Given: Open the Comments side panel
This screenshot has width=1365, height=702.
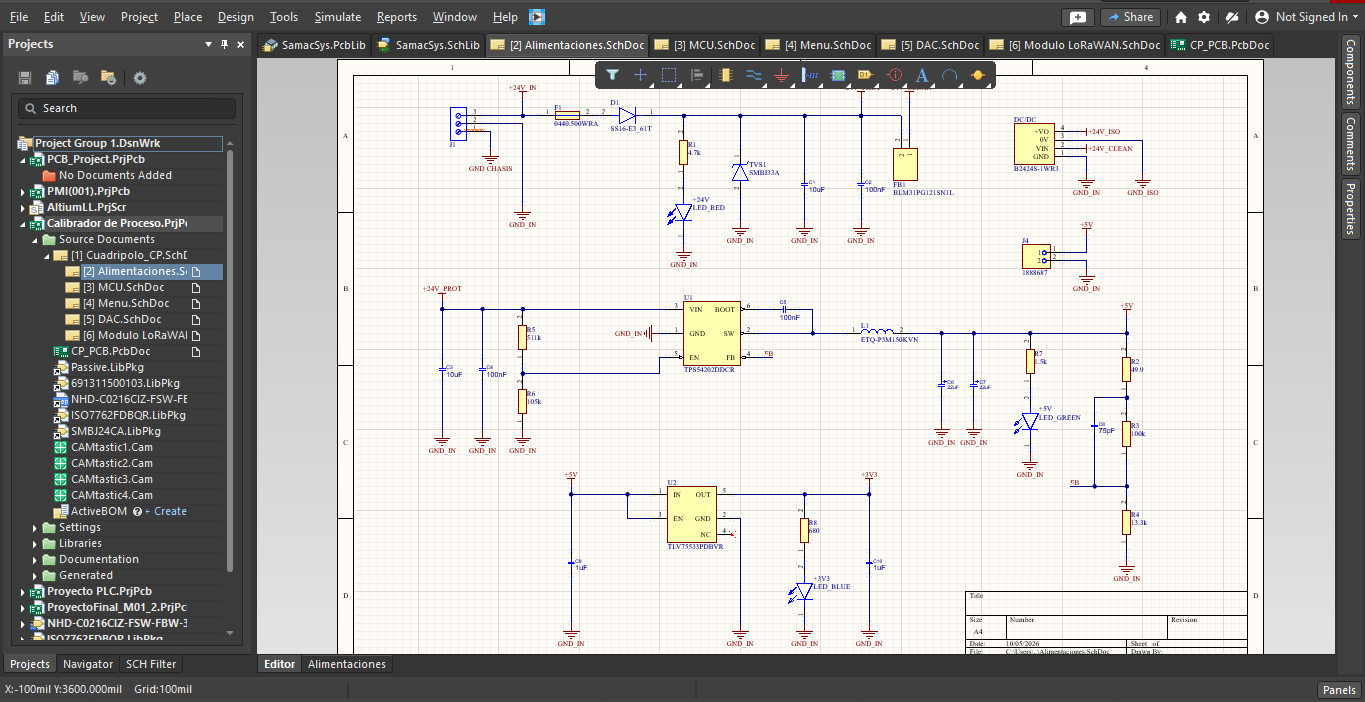Looking at the screenshot, I should tap(1351, 143).
